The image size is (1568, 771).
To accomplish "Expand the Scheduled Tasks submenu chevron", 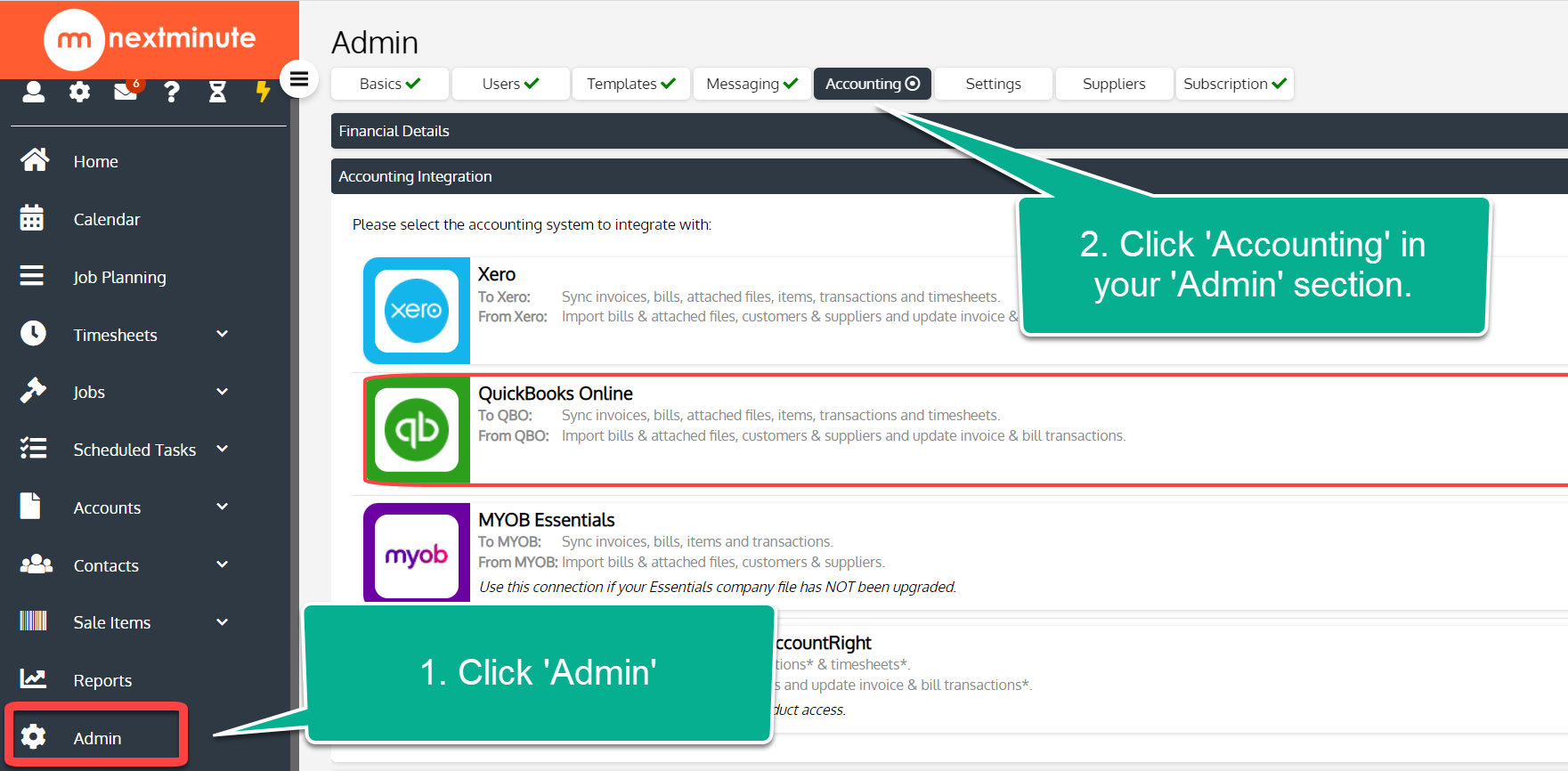I will point(223,449).
